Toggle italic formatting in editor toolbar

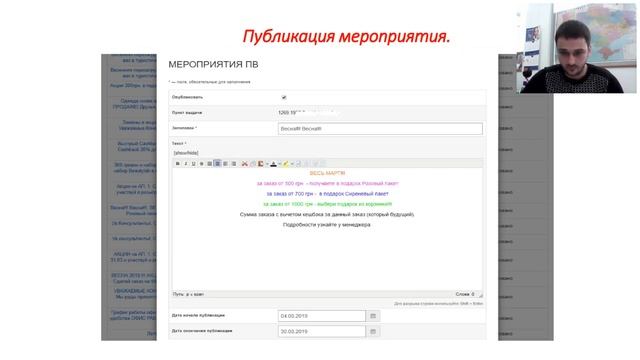point(186,164)
